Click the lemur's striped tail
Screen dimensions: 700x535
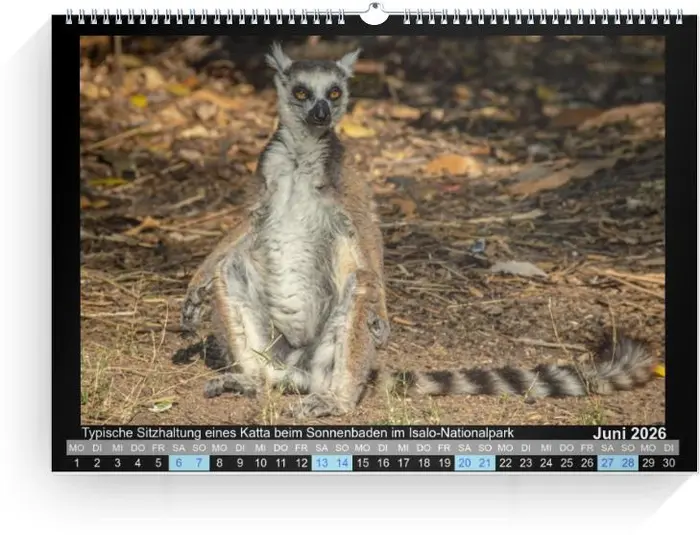tap(520, 378)
